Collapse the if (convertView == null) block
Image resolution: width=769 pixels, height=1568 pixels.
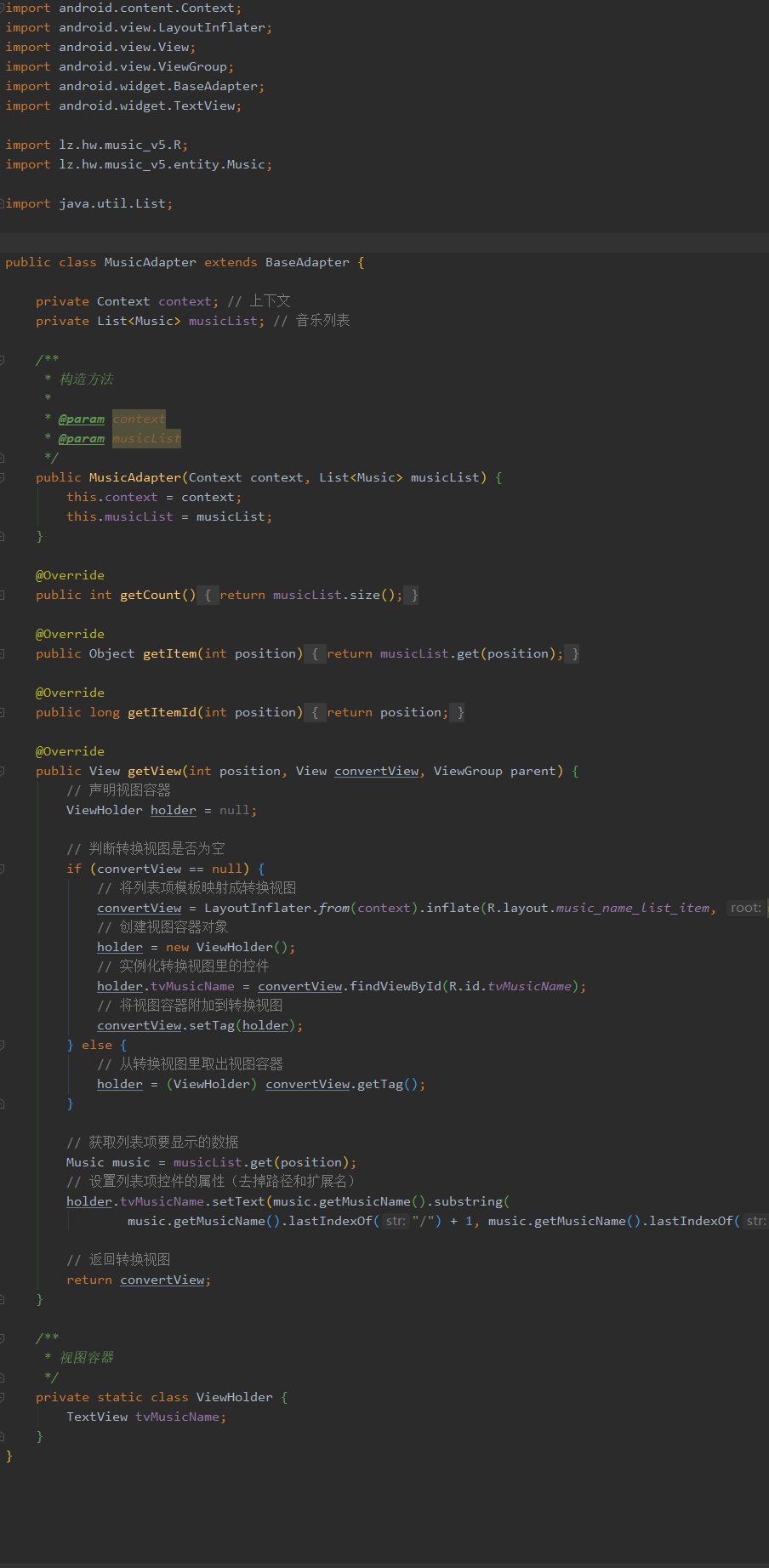[x=3, y=869]
